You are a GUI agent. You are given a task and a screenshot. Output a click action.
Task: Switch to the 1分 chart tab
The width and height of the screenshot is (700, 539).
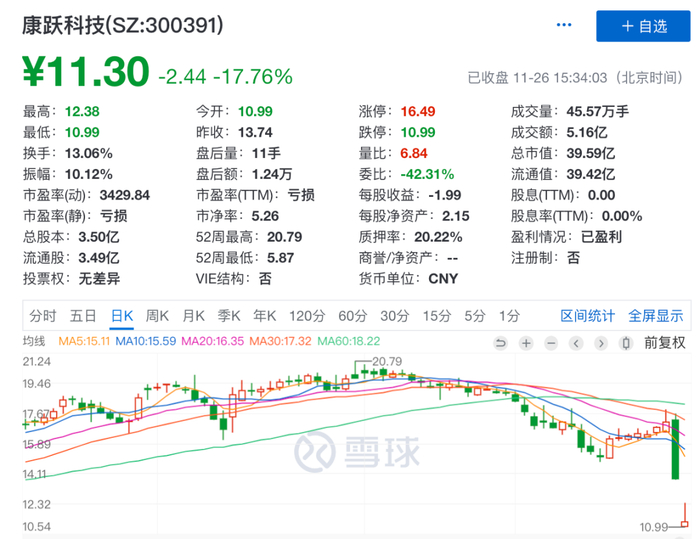[509, 316]
